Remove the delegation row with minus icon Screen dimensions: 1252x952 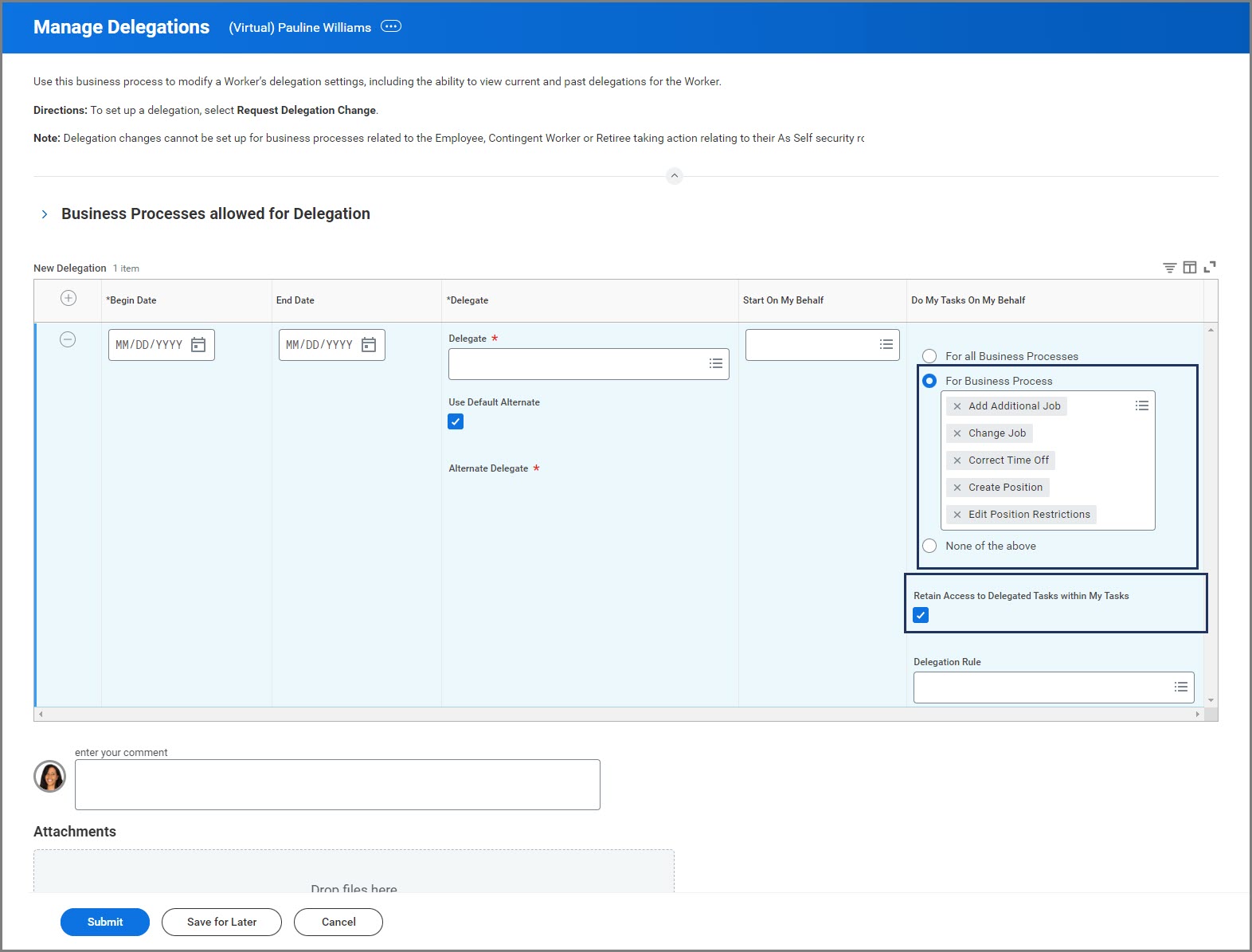(68, 339)
